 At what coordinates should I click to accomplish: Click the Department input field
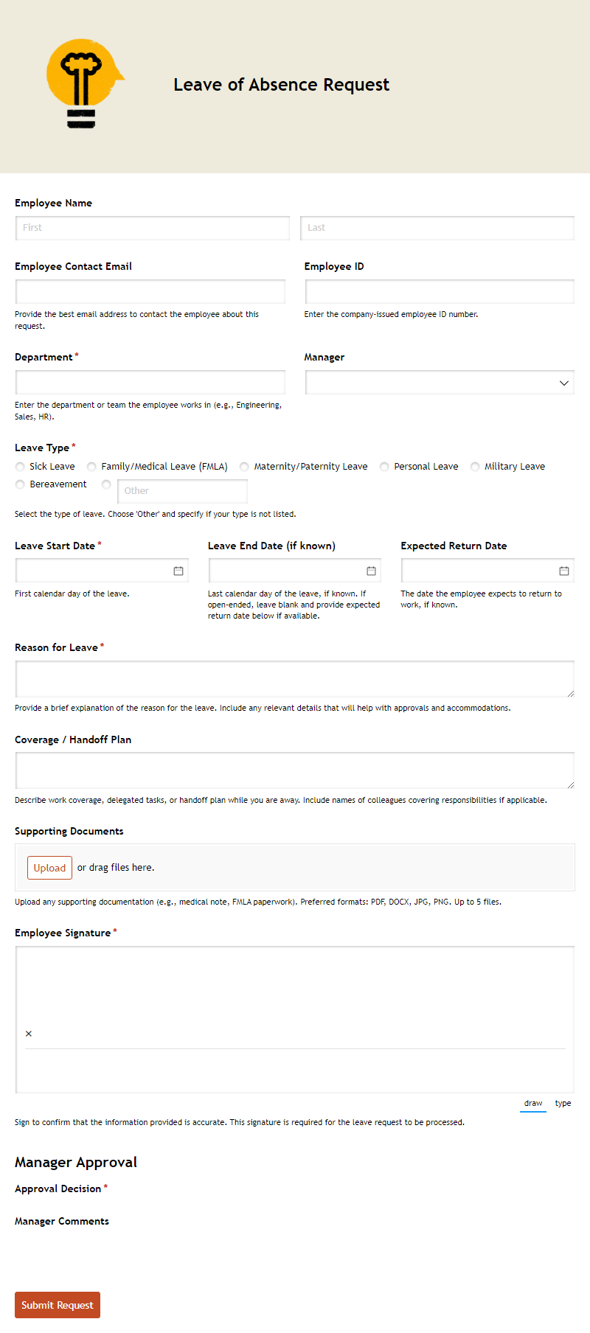[150, 383]
